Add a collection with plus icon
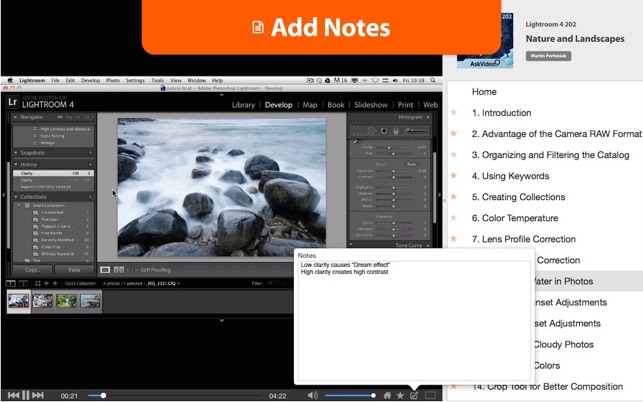 90,197
